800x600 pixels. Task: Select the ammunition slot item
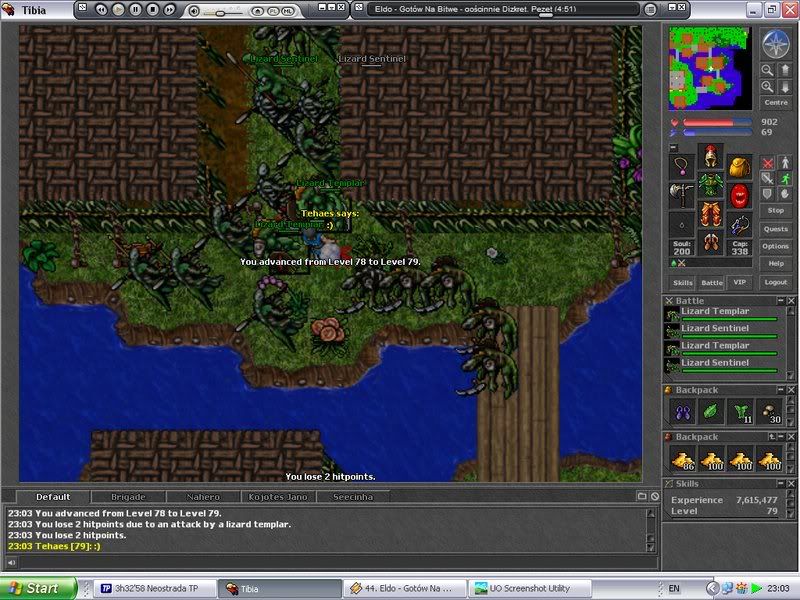coord(739,224)
